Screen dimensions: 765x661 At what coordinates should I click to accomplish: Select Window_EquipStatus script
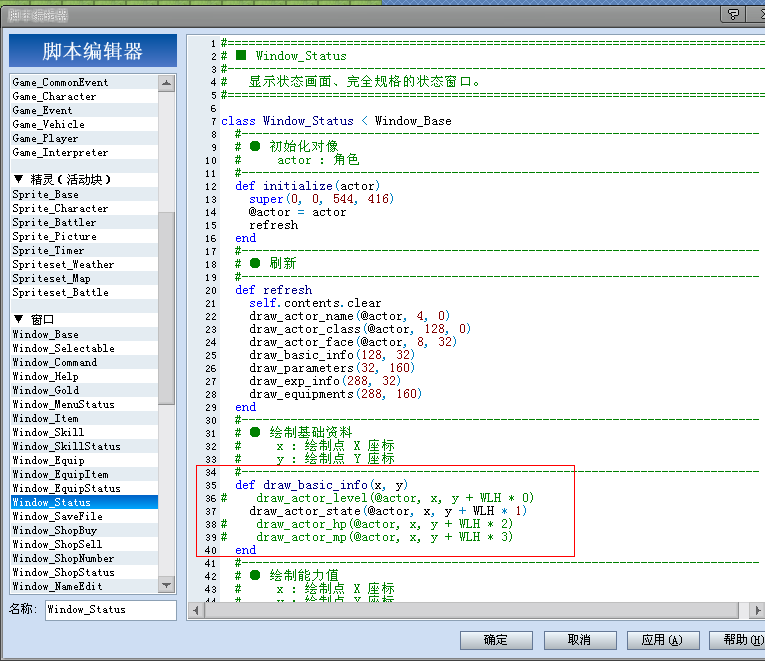coord(84,488)
